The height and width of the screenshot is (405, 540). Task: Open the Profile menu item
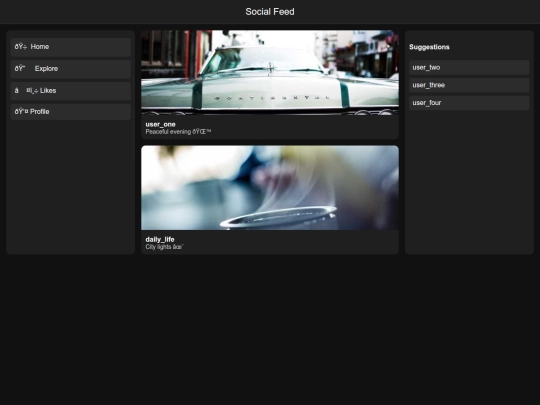71,112
